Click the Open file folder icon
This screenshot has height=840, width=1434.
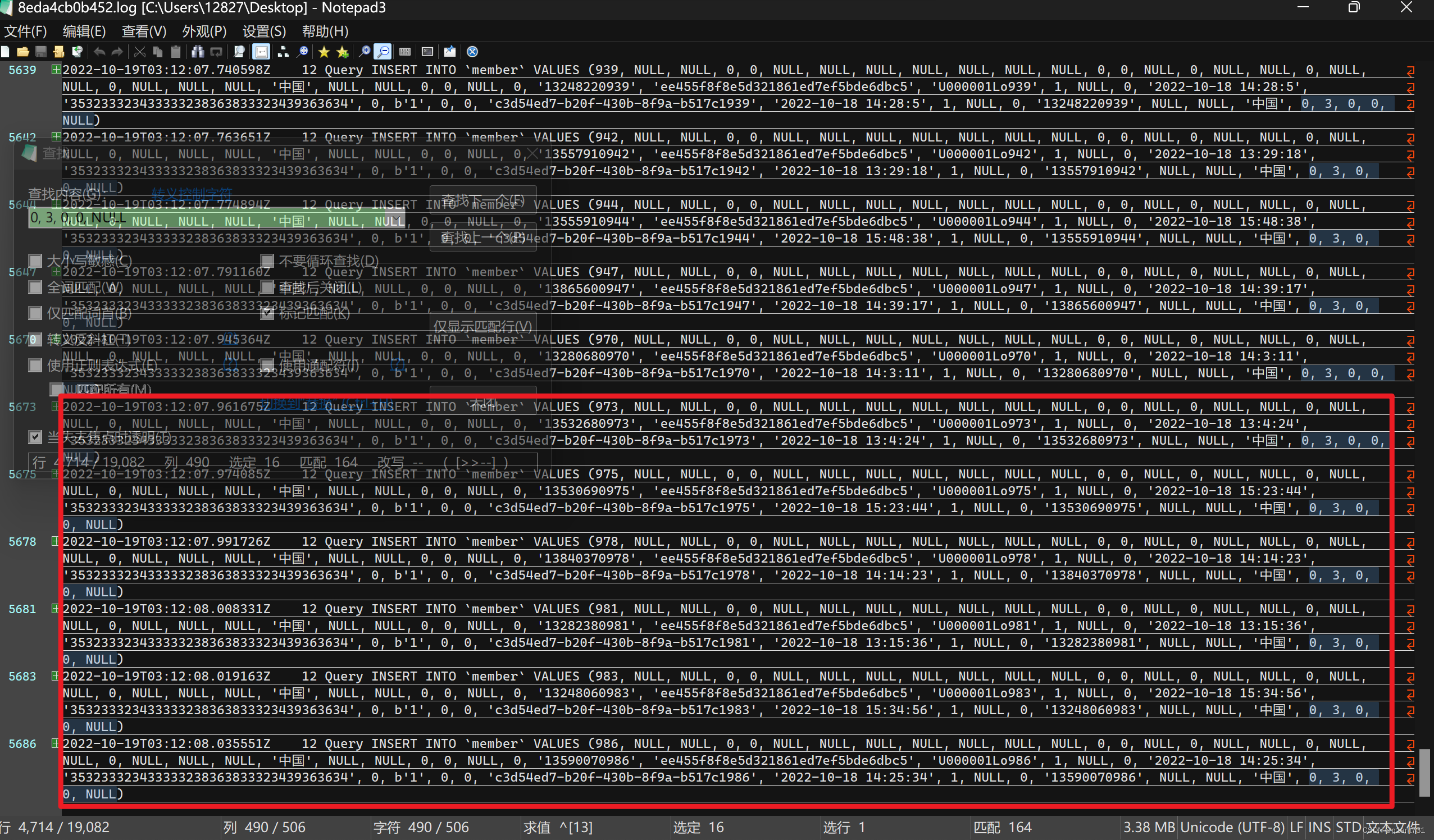point(23,52)
